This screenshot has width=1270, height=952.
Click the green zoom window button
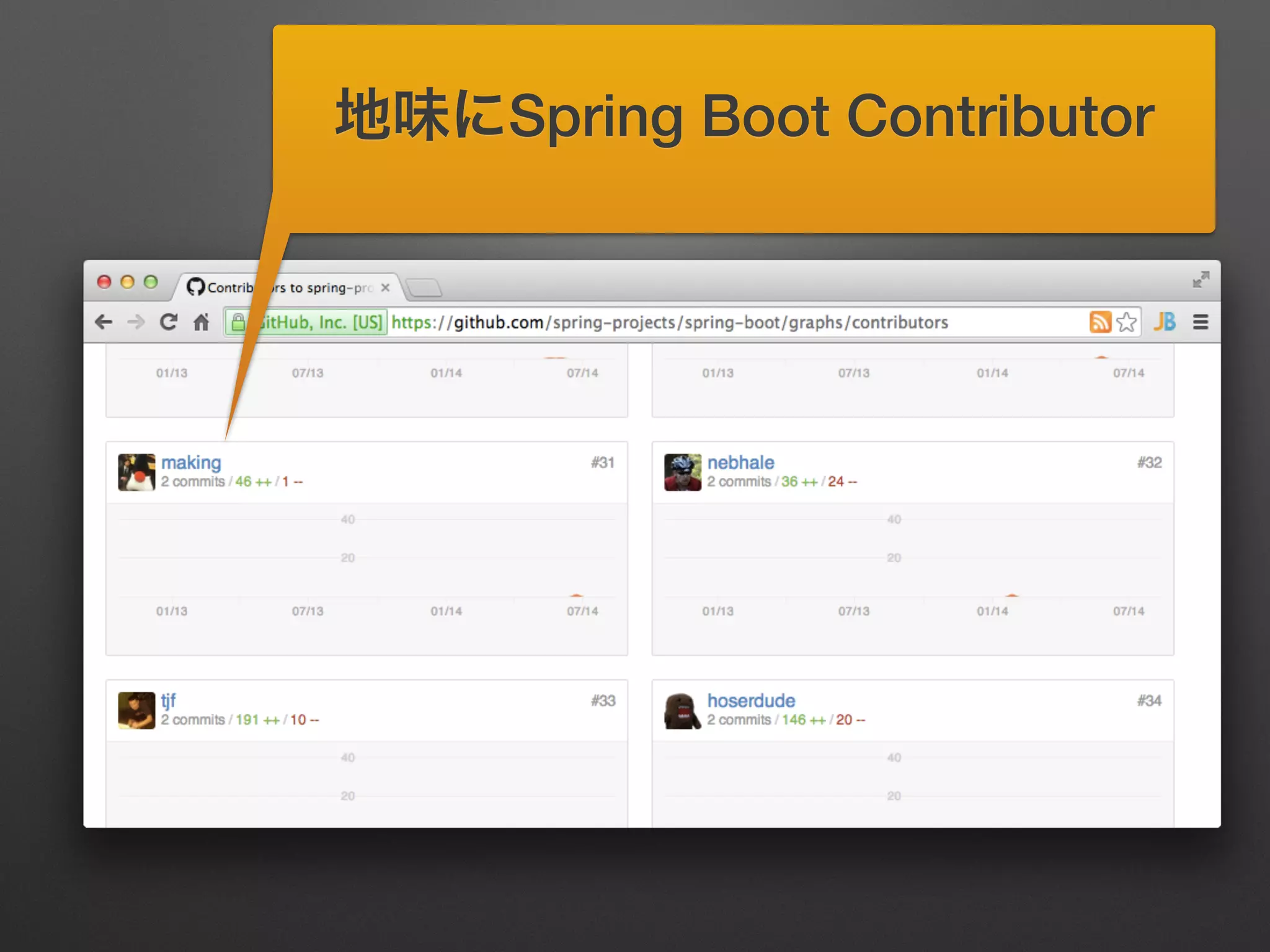(151, 282)
